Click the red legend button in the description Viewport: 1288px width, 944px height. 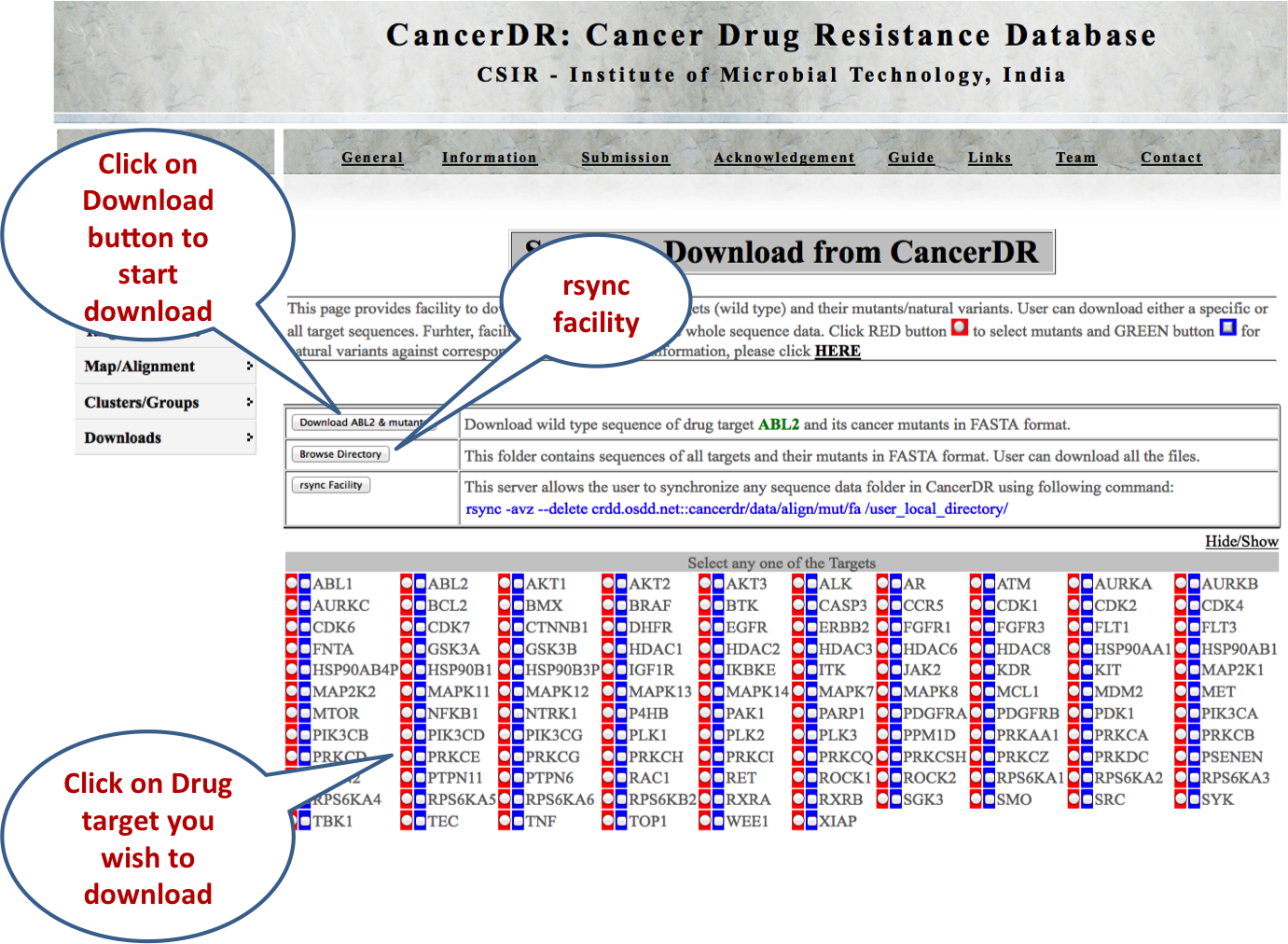(959, 328)
